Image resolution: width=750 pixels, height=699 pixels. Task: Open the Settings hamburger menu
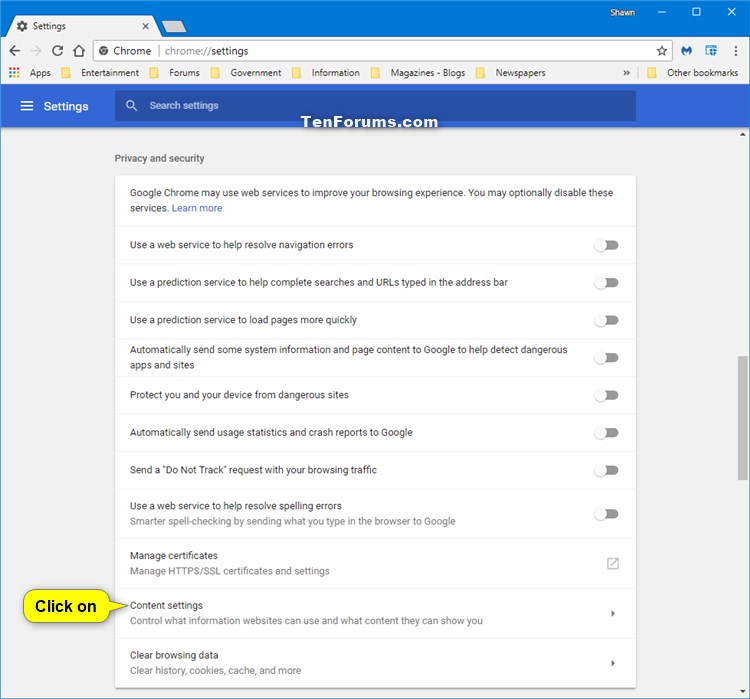click(27, 106)
